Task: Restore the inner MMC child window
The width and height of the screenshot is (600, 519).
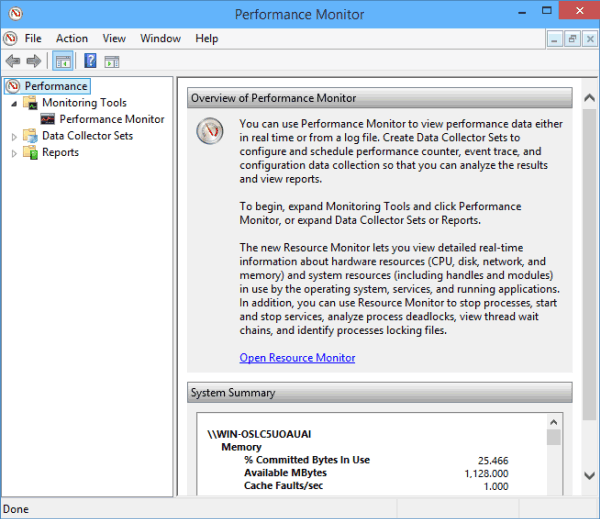Action: point(572,39)
